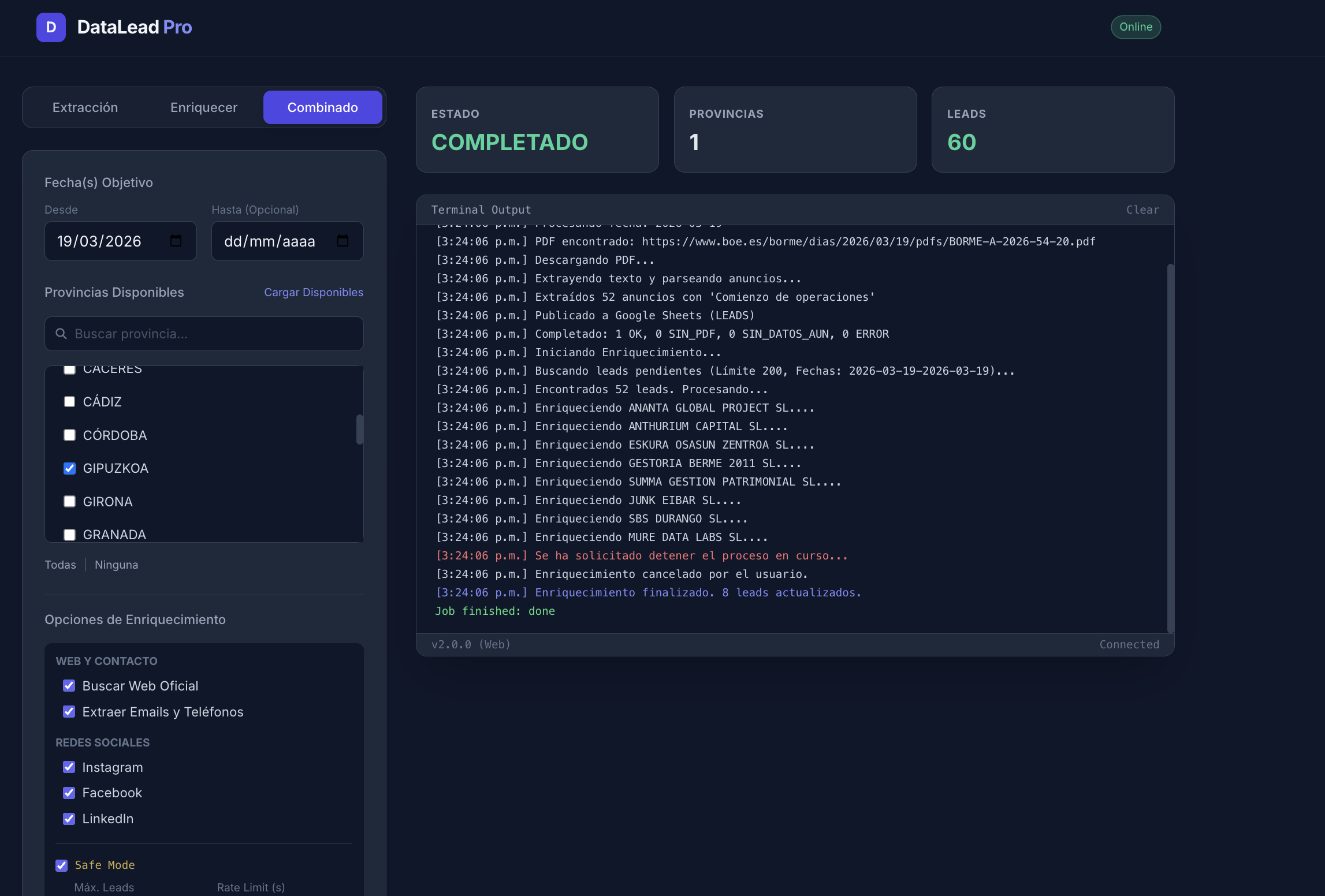Switch to the Extracción tab

pyautogui.click(x=85, y=107)
